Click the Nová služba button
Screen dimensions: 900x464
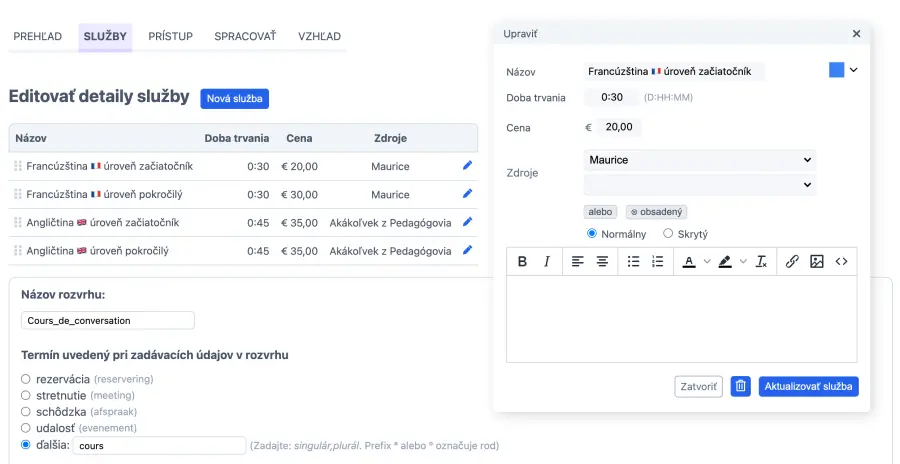pyautogui.click(x=234, y=98)
